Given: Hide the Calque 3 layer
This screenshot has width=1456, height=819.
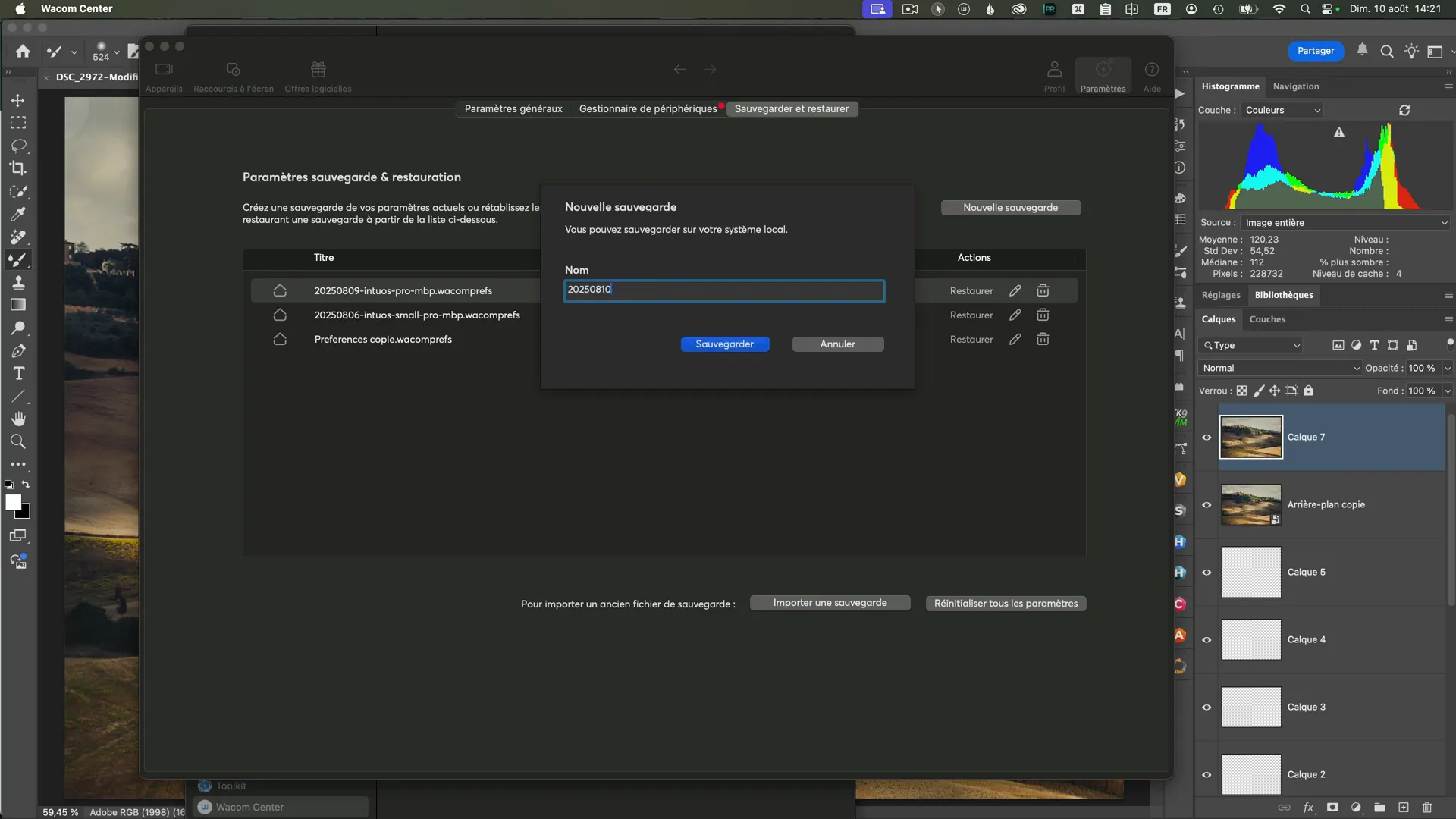Looking at the screenshot, I should pyautogui.click(x=1207, y=707).
